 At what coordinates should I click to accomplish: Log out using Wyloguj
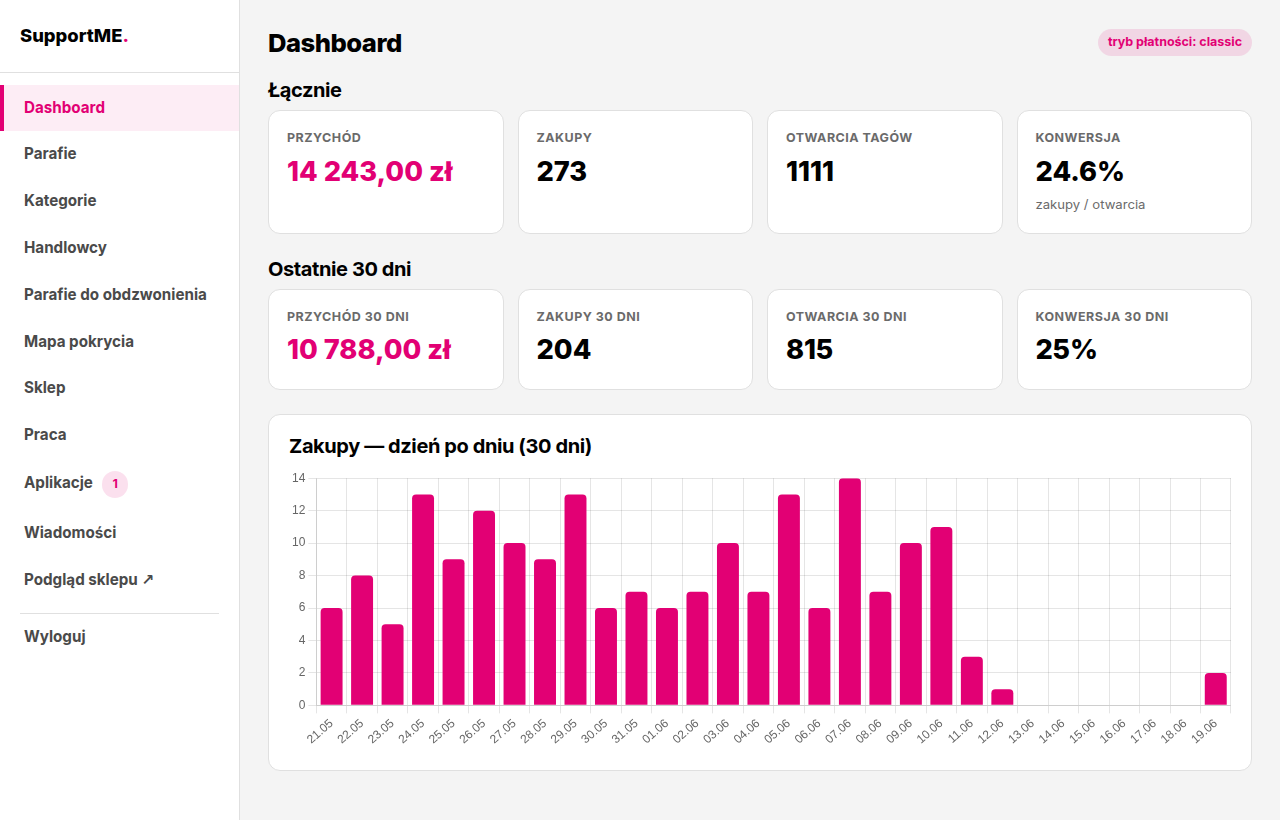[x=120, y=637]
